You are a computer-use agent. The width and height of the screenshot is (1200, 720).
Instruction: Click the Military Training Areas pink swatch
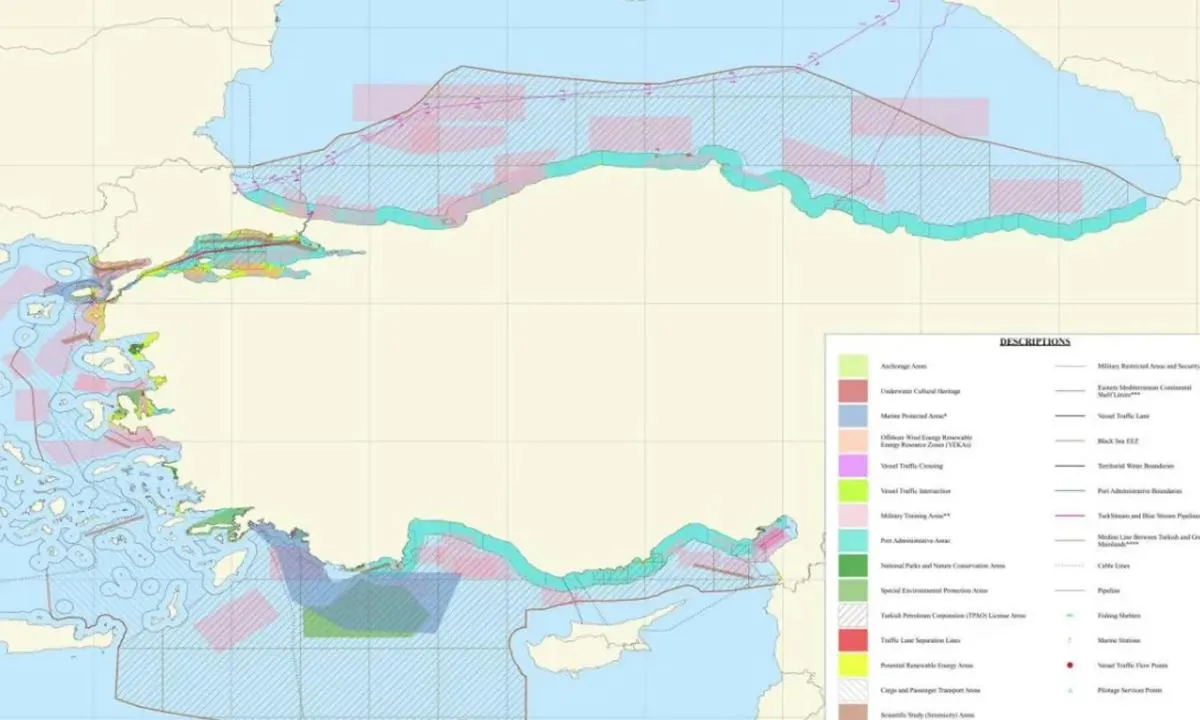coord(853,516)
